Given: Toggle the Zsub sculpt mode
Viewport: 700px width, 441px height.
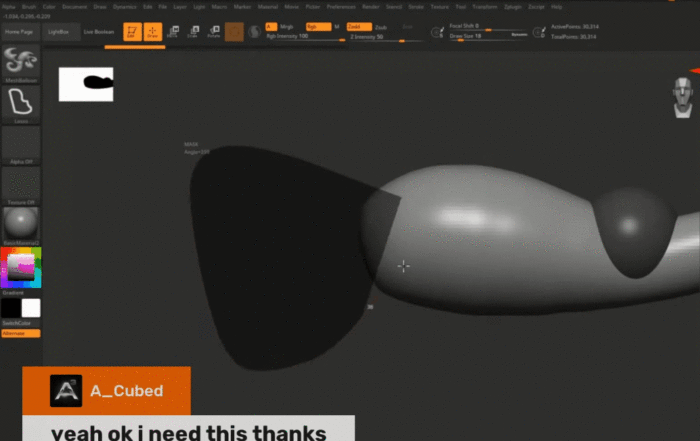Looking at the screenshot, I should point(381,26).
